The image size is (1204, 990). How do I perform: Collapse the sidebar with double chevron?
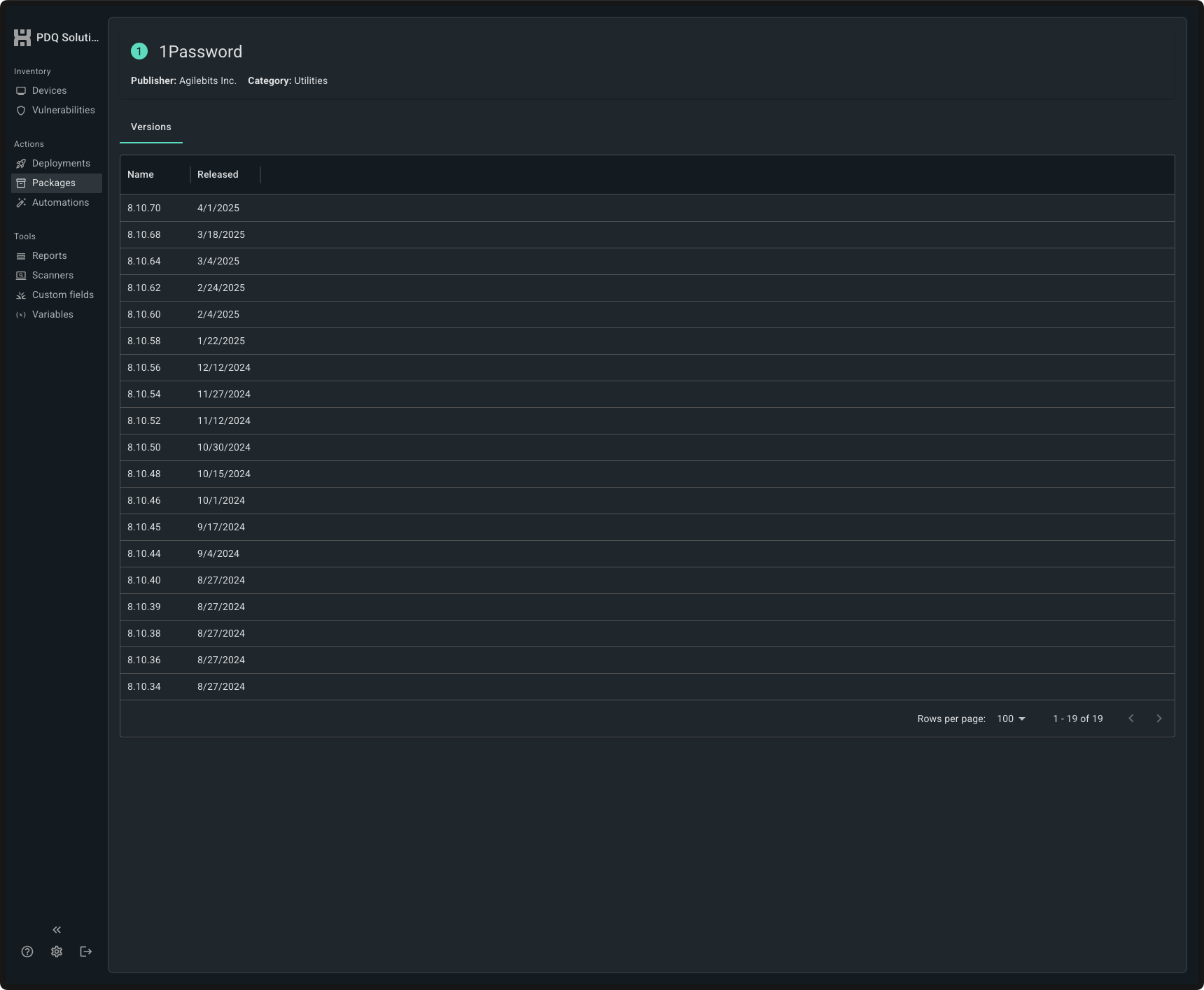pyautogui.click(x=57, y=930)
